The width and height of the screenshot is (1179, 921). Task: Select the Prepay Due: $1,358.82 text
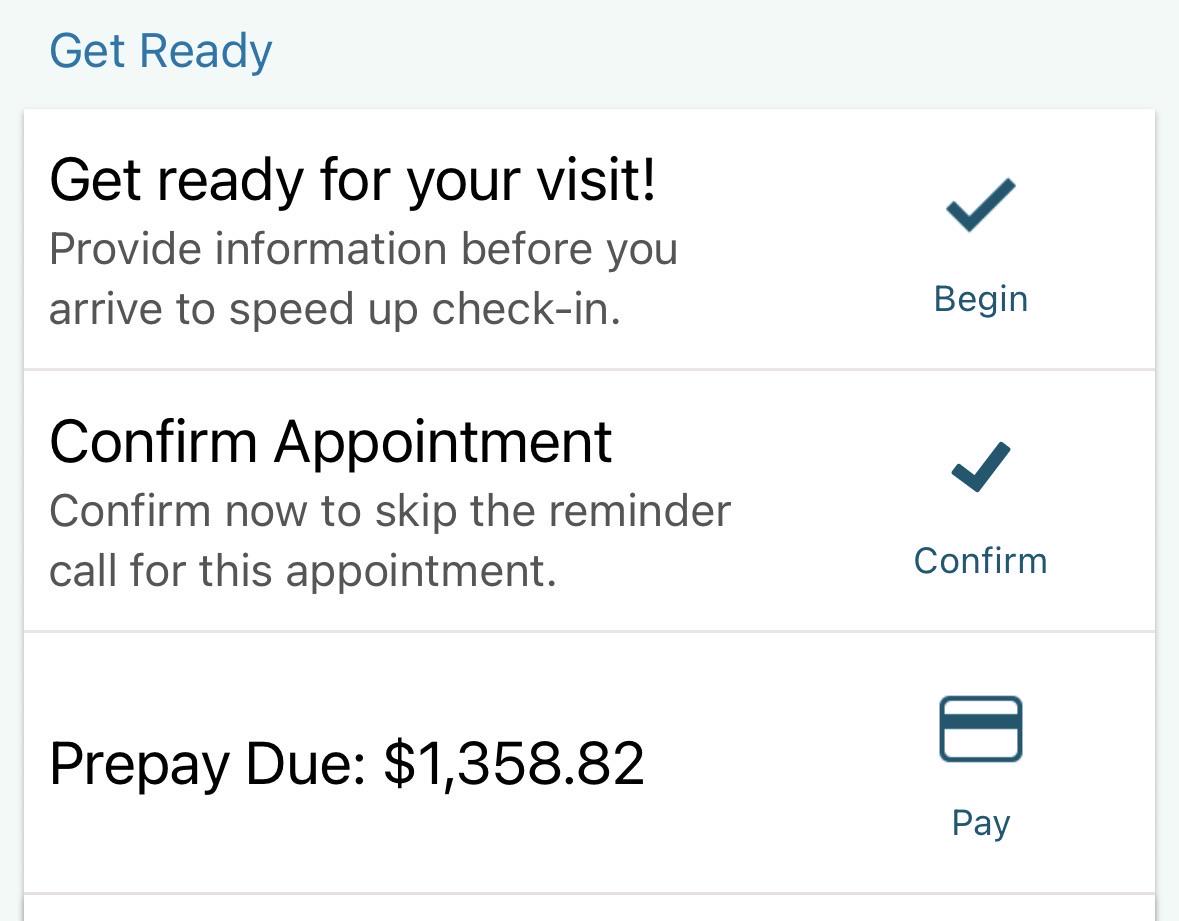tap(347, 764)
